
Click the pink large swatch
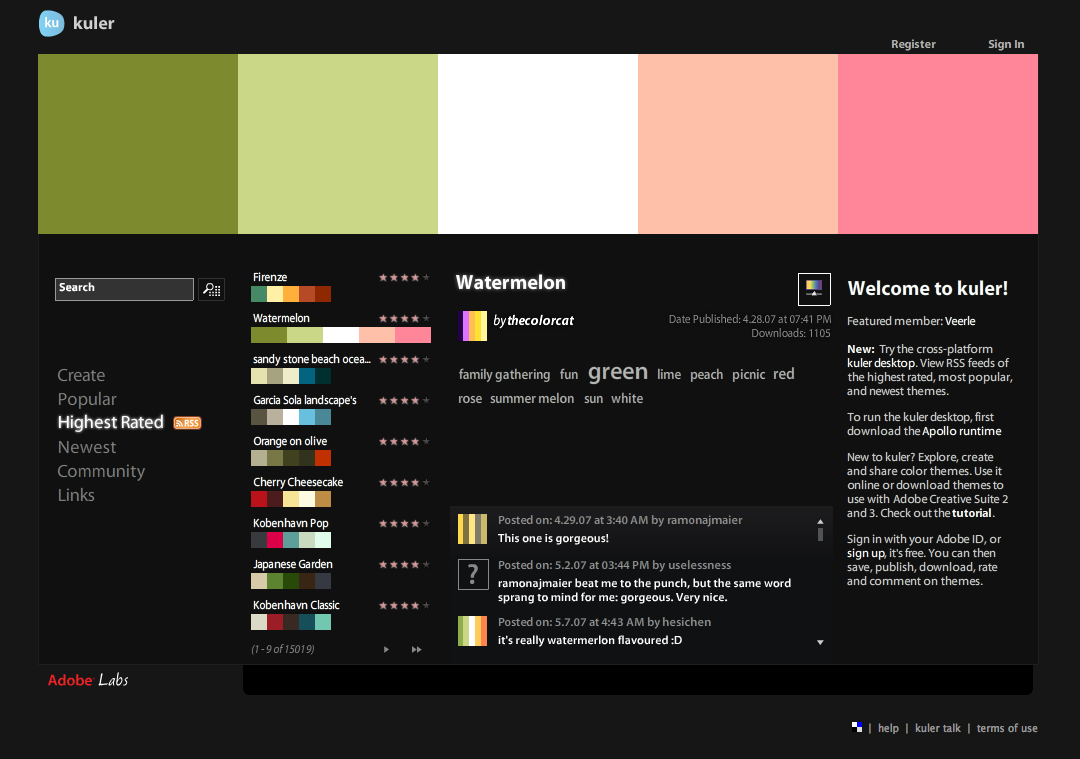938,144
